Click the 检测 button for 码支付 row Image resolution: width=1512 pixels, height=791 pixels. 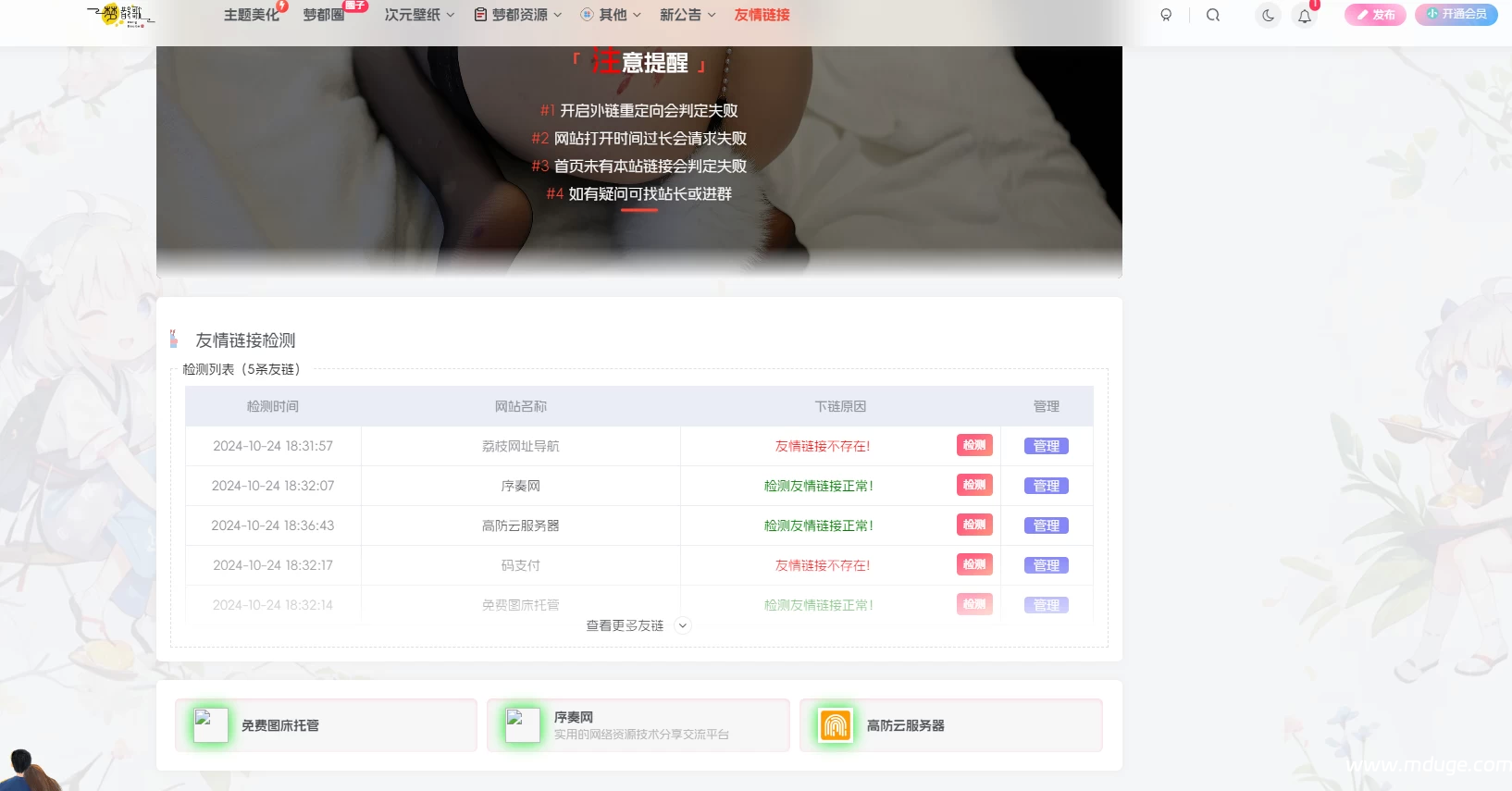click(x=974, y=564)
